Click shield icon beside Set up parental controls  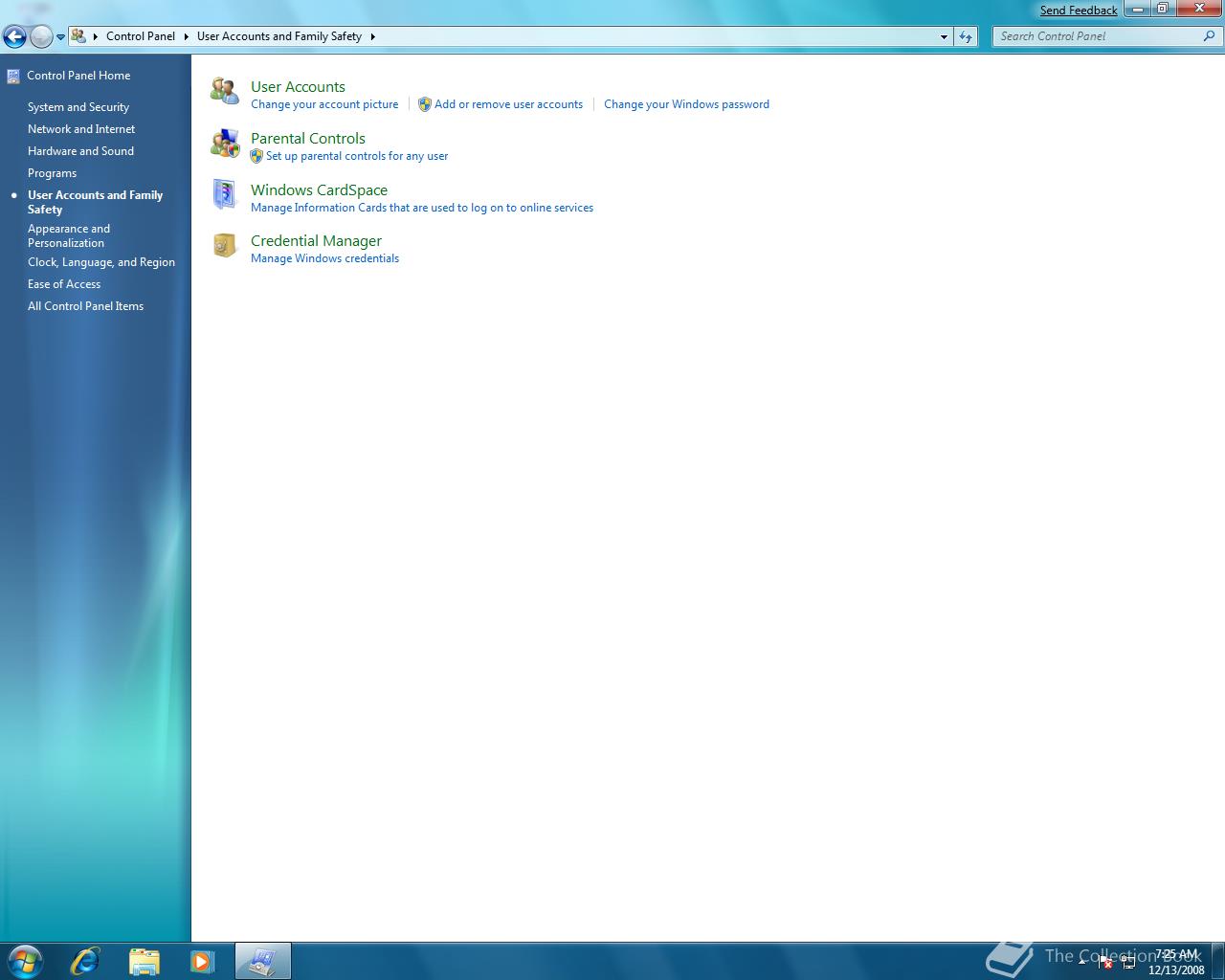[x=256, y=156]
